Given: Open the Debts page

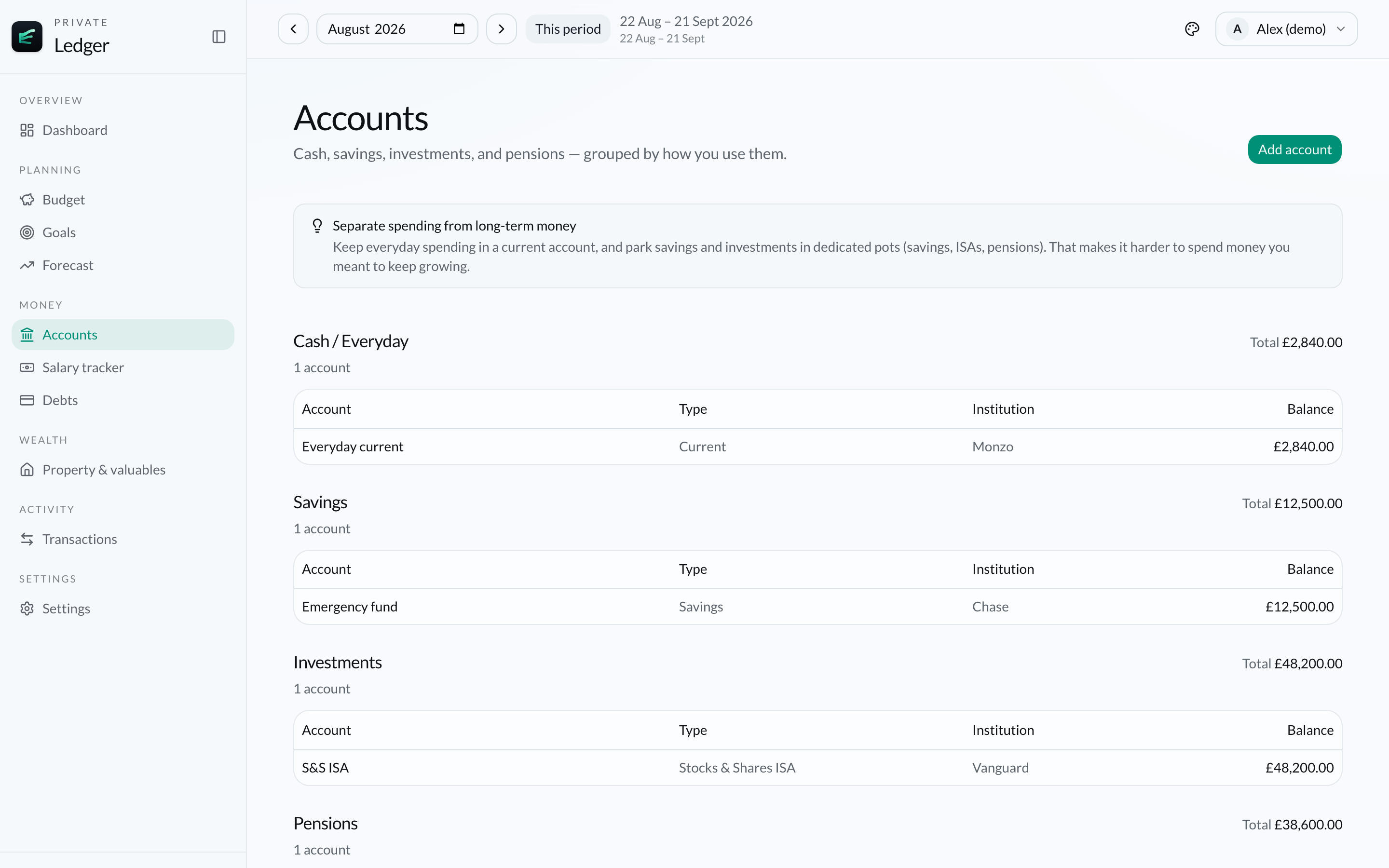Looking at the screenshot, I should pos(123,400).
